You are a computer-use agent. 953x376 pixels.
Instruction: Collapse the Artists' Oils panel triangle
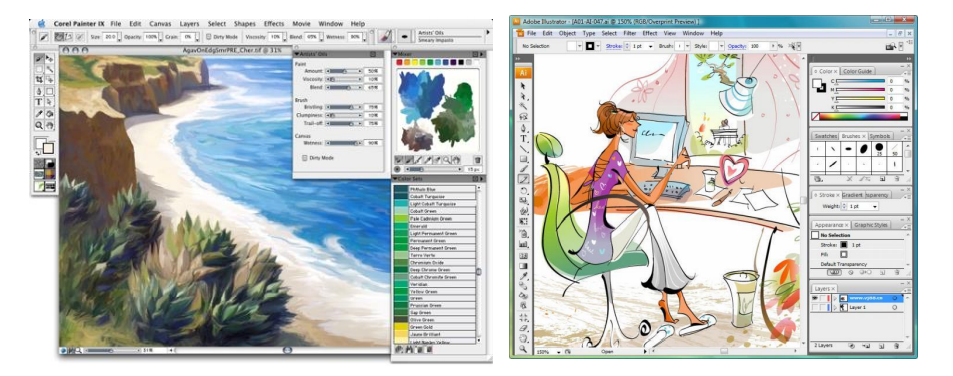(x=297, y=54)
